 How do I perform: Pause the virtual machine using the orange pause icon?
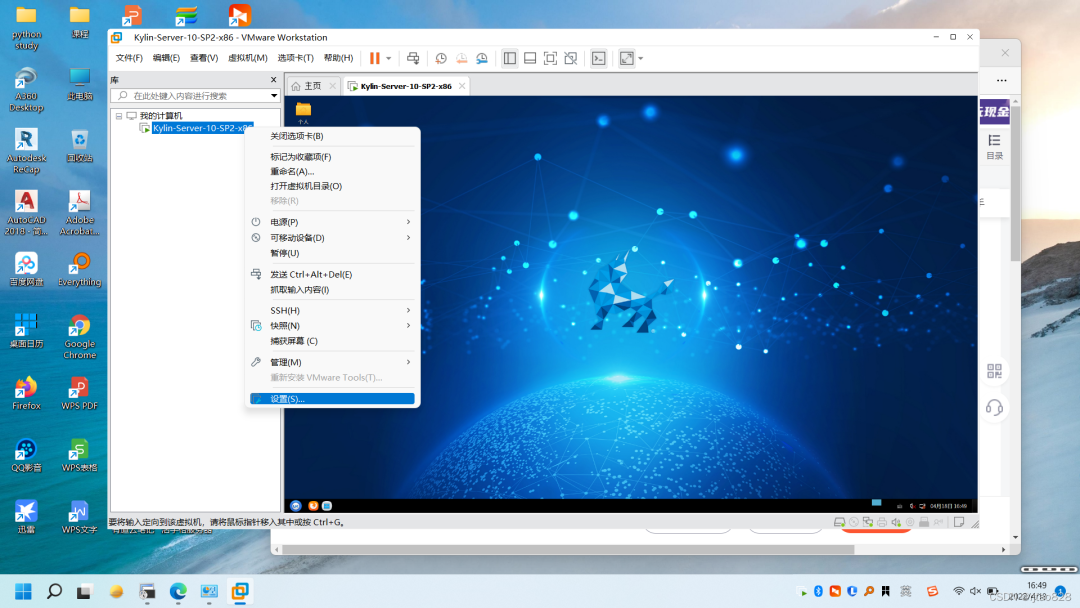coord(375,59)
